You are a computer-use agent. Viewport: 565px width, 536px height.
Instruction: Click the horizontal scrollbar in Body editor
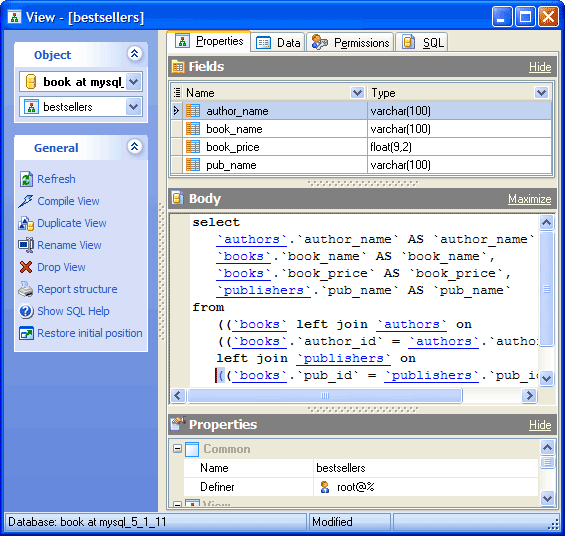click(353, 396)
